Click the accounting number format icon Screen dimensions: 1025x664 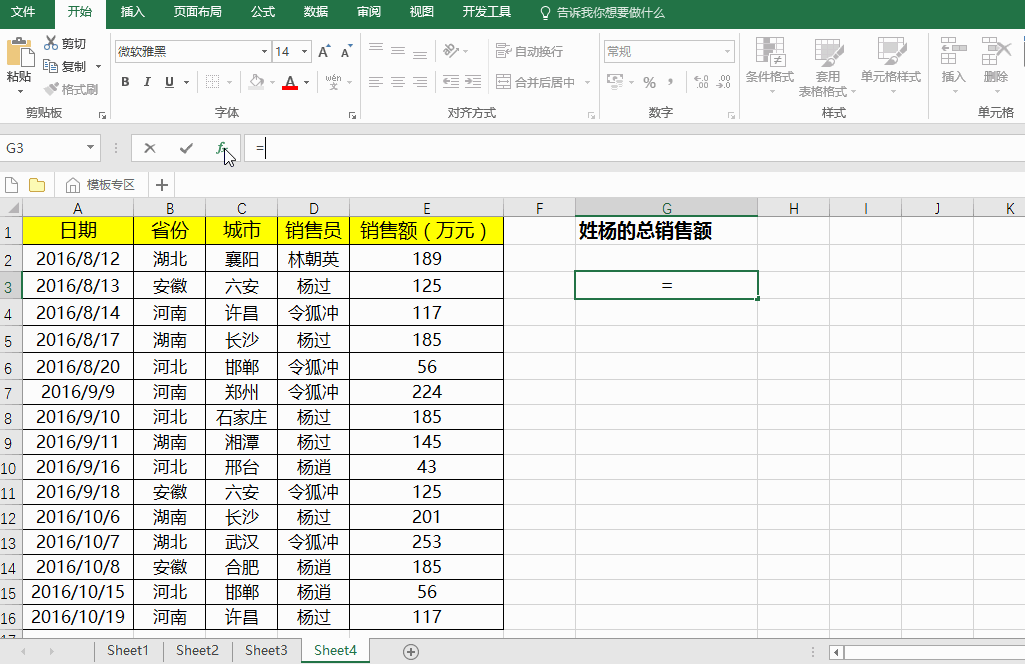click(614, 82)
